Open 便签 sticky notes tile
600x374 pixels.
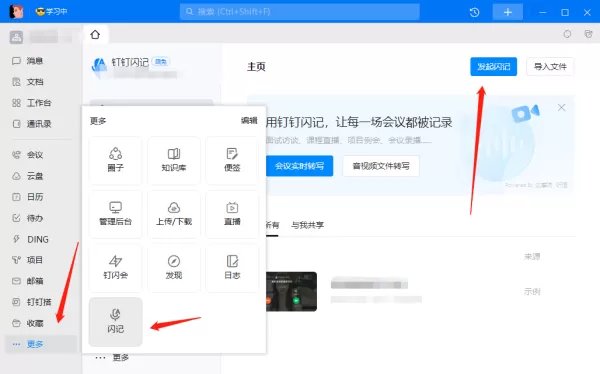[232, 160]
